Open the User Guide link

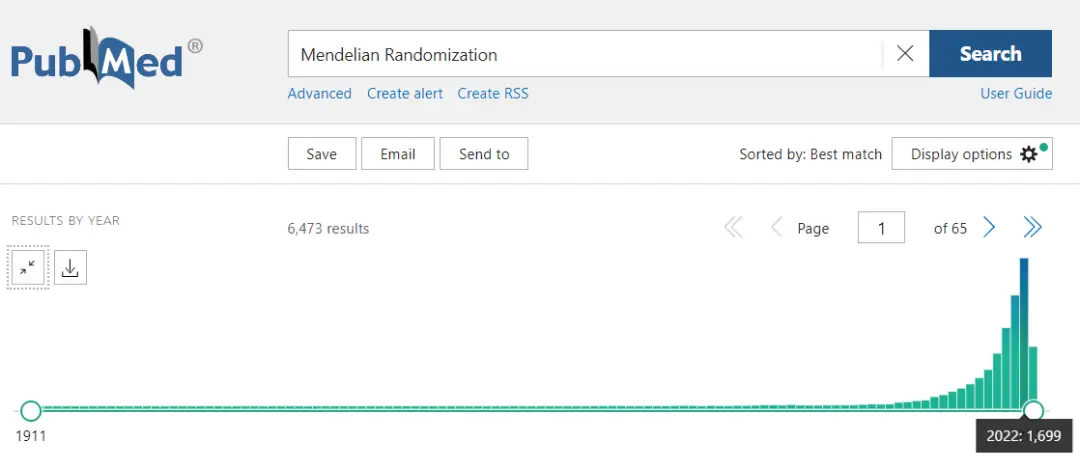pyautogui.click(x=1016, y=94)
